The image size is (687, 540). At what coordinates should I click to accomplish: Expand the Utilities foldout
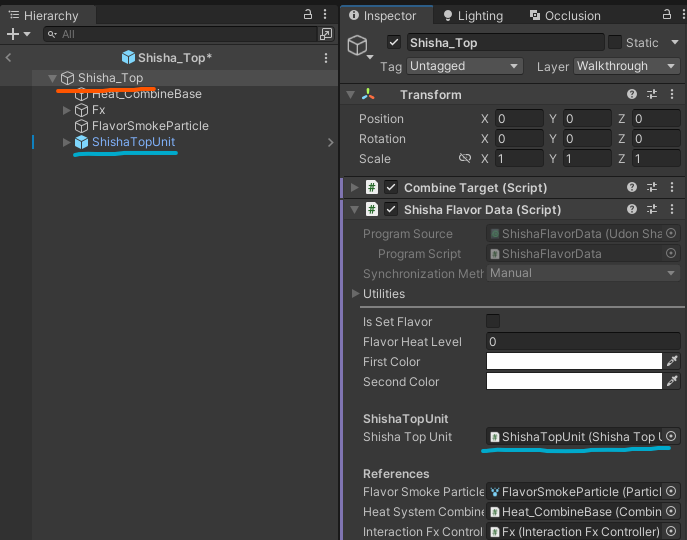[355, 293]
